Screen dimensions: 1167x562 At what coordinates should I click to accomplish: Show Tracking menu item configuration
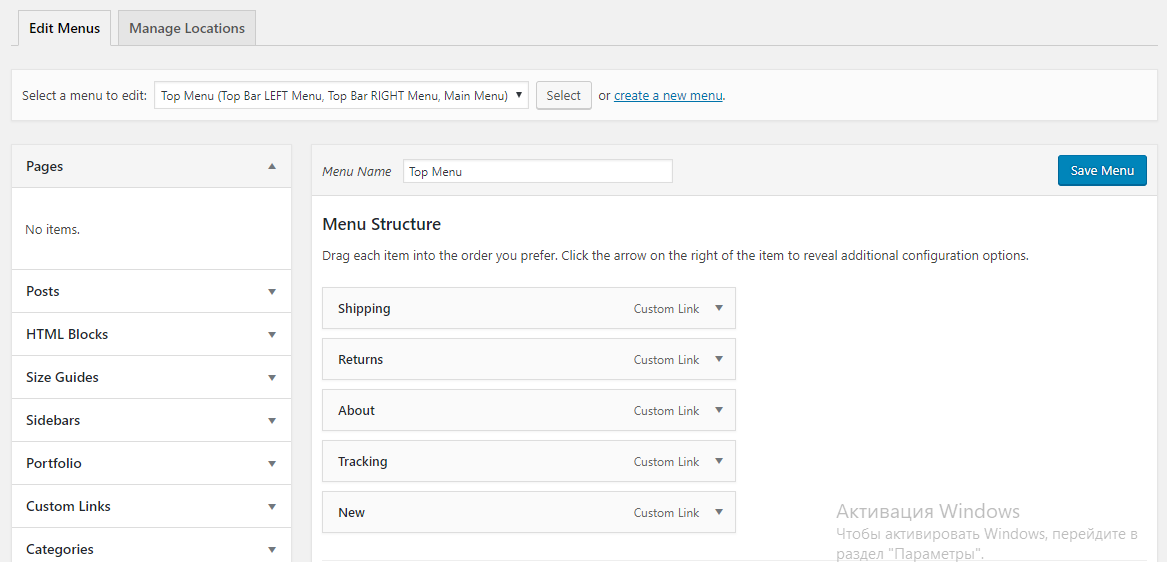[x=718, y=462]
